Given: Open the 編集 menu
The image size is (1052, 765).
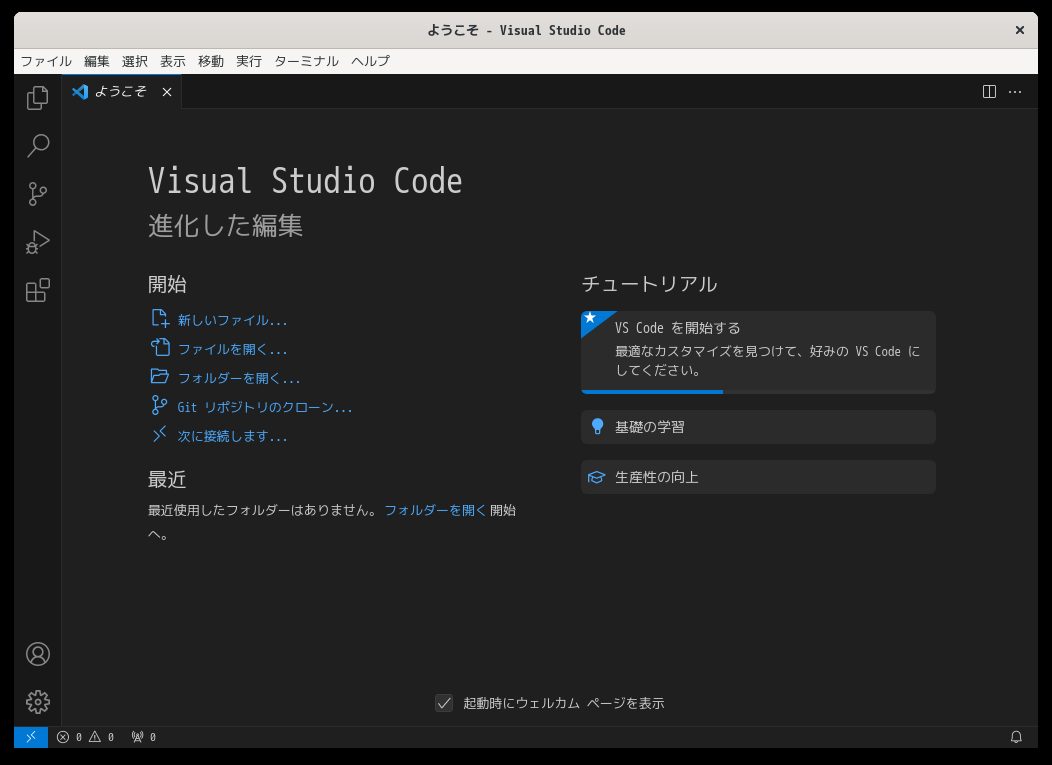Looking at the screenshot, I should tap(97, 61).
